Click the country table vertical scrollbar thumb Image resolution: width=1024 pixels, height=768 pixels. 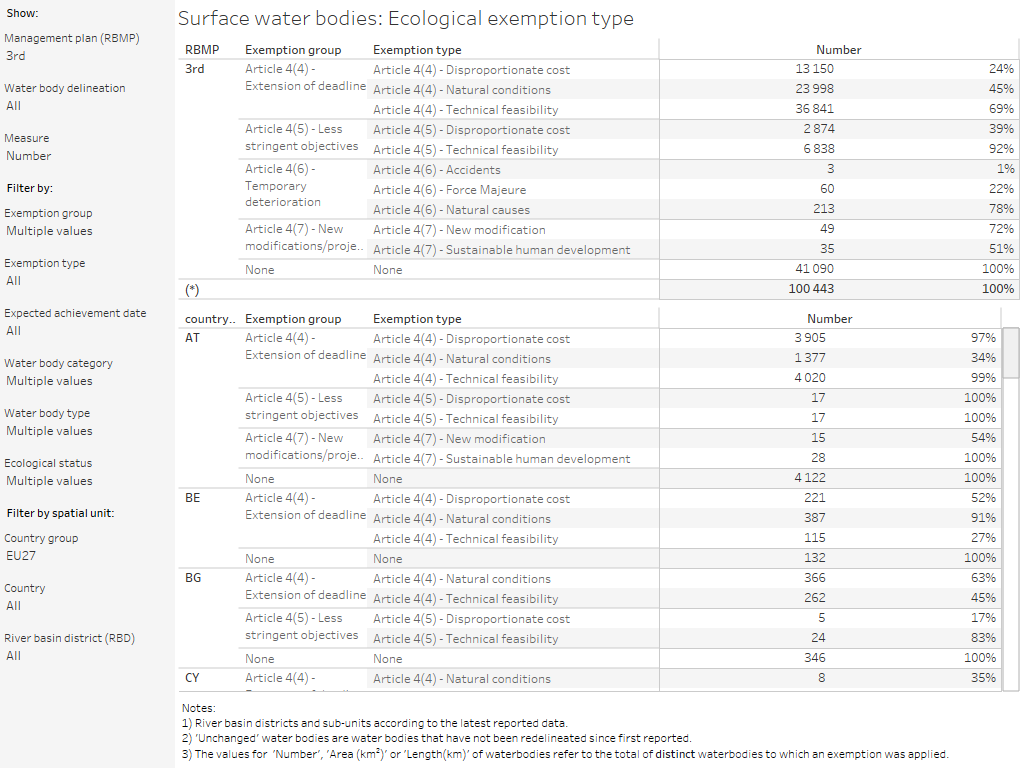tap(1011, 353)
